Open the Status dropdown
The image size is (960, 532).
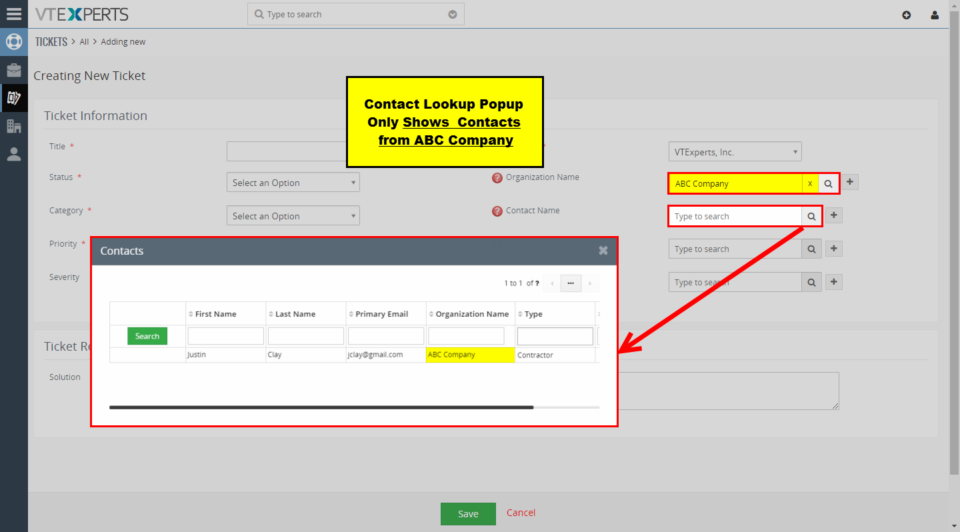pos(293,182)
